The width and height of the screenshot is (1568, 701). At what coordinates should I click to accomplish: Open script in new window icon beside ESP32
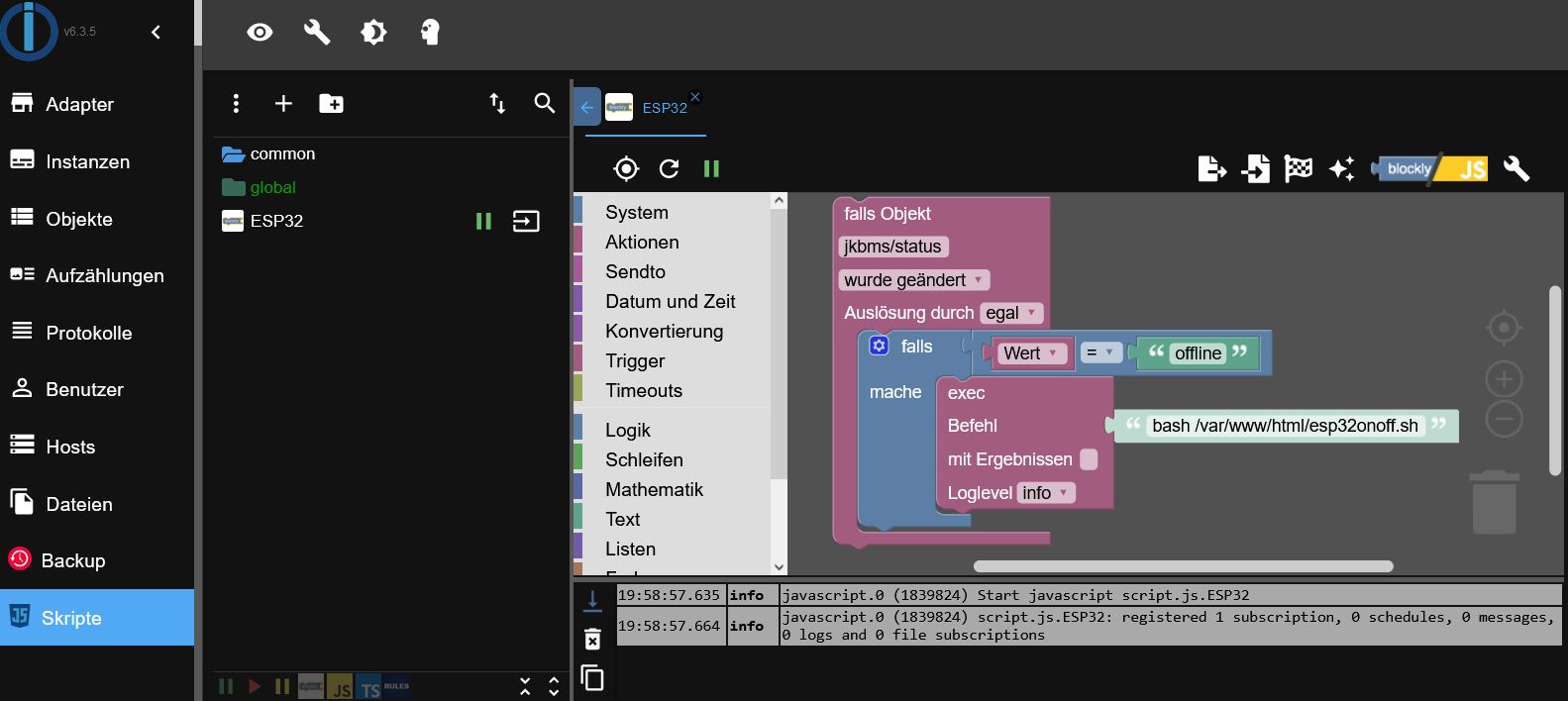526,221
